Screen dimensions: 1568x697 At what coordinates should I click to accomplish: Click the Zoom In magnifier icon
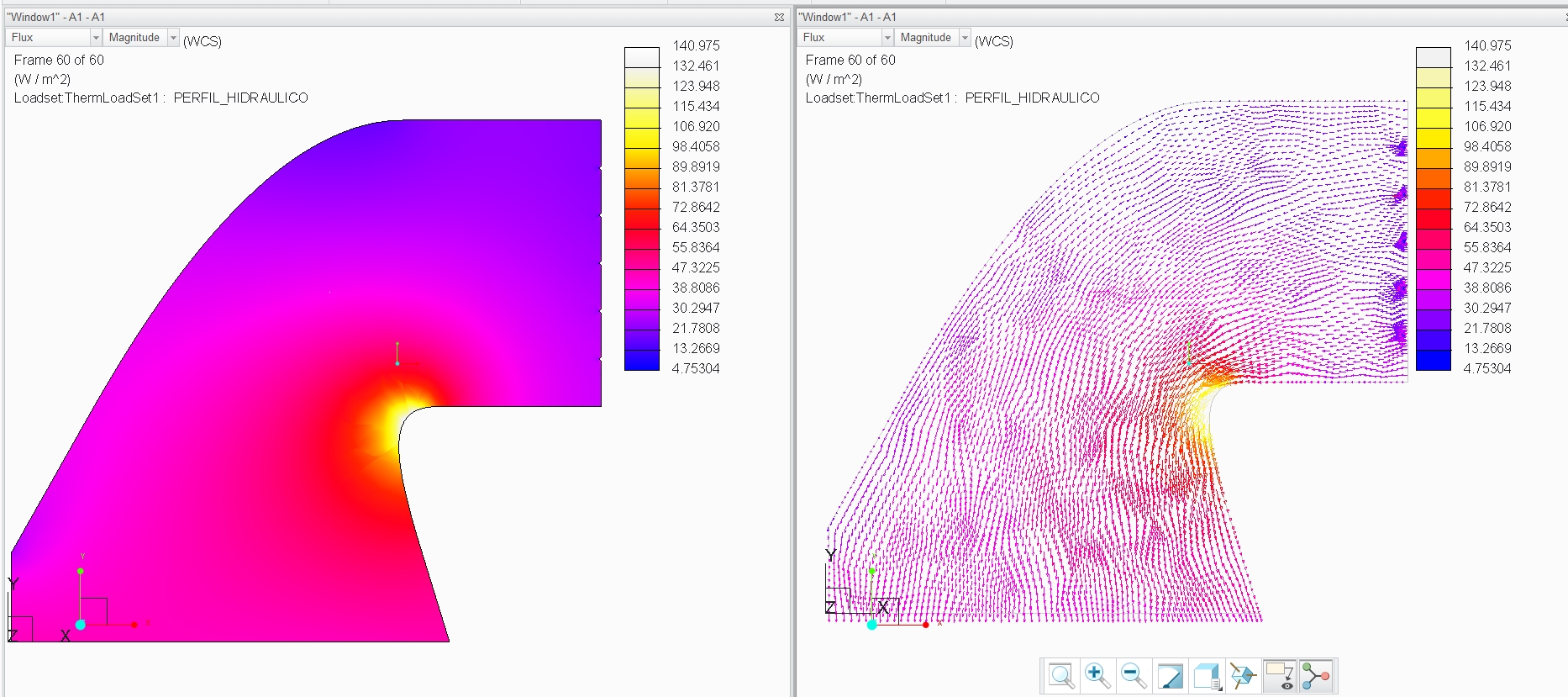click(x=1097, y=676)
